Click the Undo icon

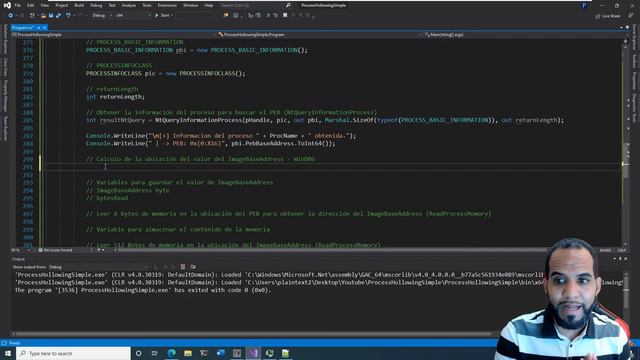pyautogui.click(x=68, y=16)
